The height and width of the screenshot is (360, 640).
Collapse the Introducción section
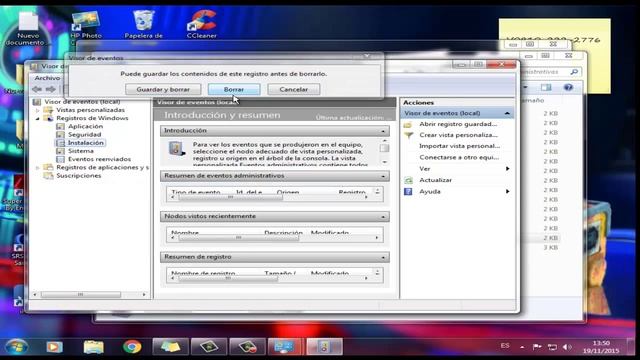(x=383, y=131)
